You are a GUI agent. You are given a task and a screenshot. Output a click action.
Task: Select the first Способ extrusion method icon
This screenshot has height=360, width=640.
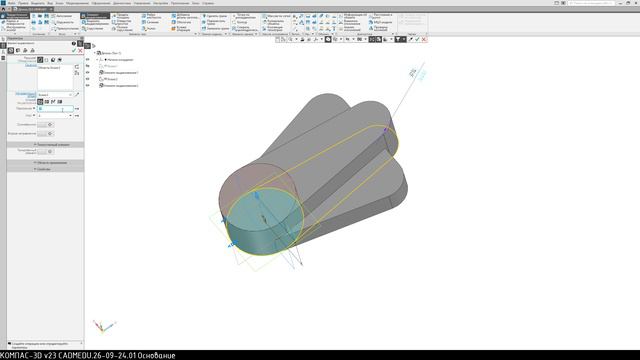(40, 102)
